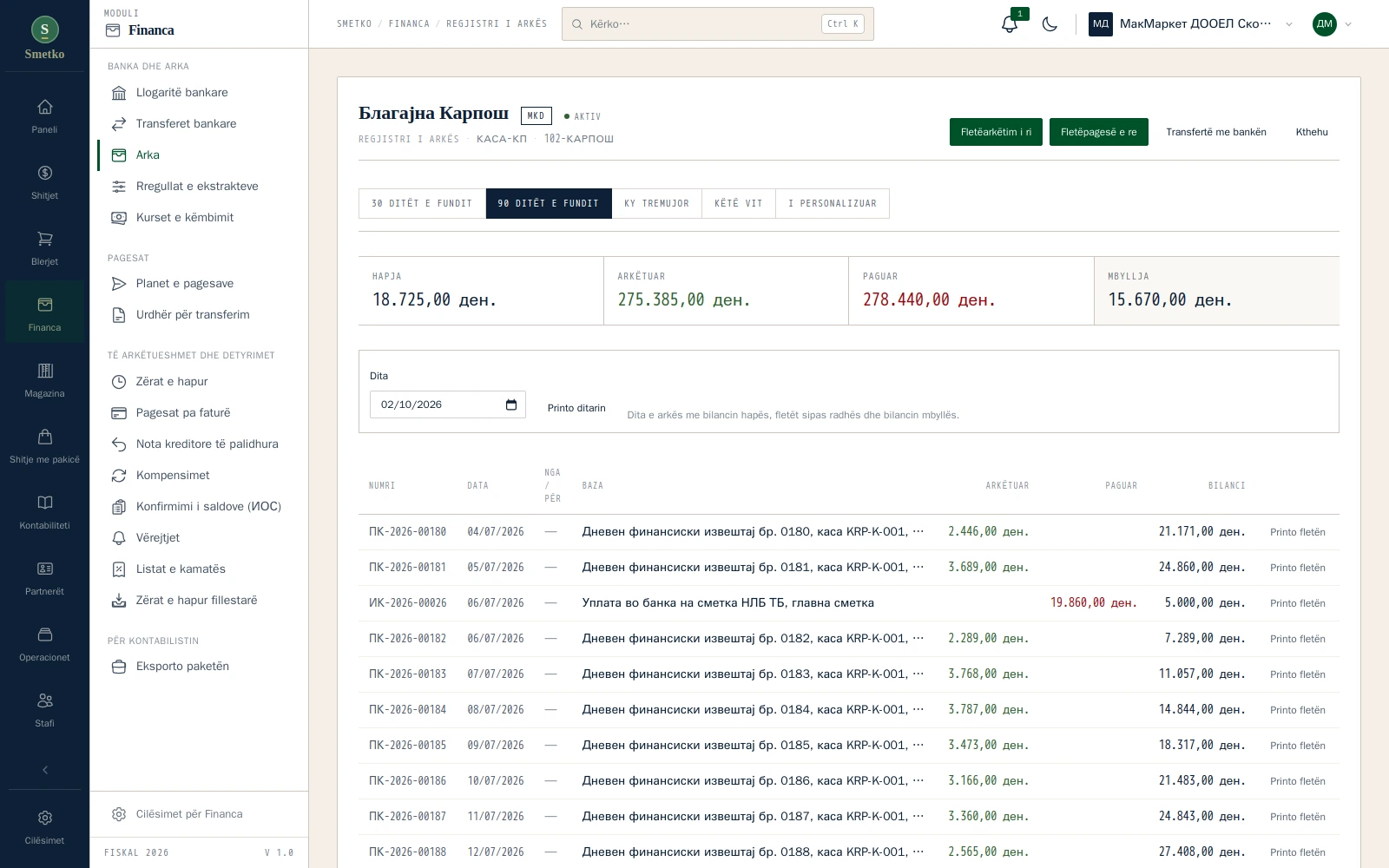Open calendar picker in Dita field

pyautogui.click(x=511, y=404)
